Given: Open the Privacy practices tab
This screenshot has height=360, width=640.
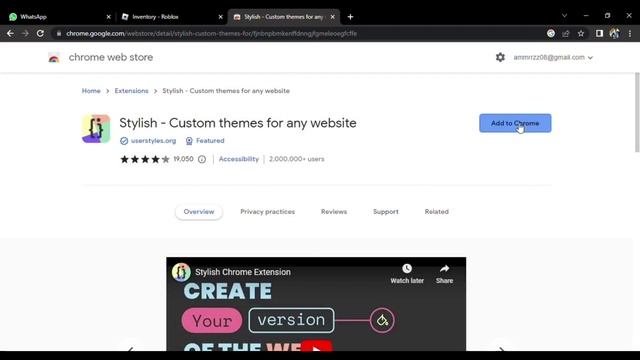Looking at the screenshot, I should coord(267,211).
